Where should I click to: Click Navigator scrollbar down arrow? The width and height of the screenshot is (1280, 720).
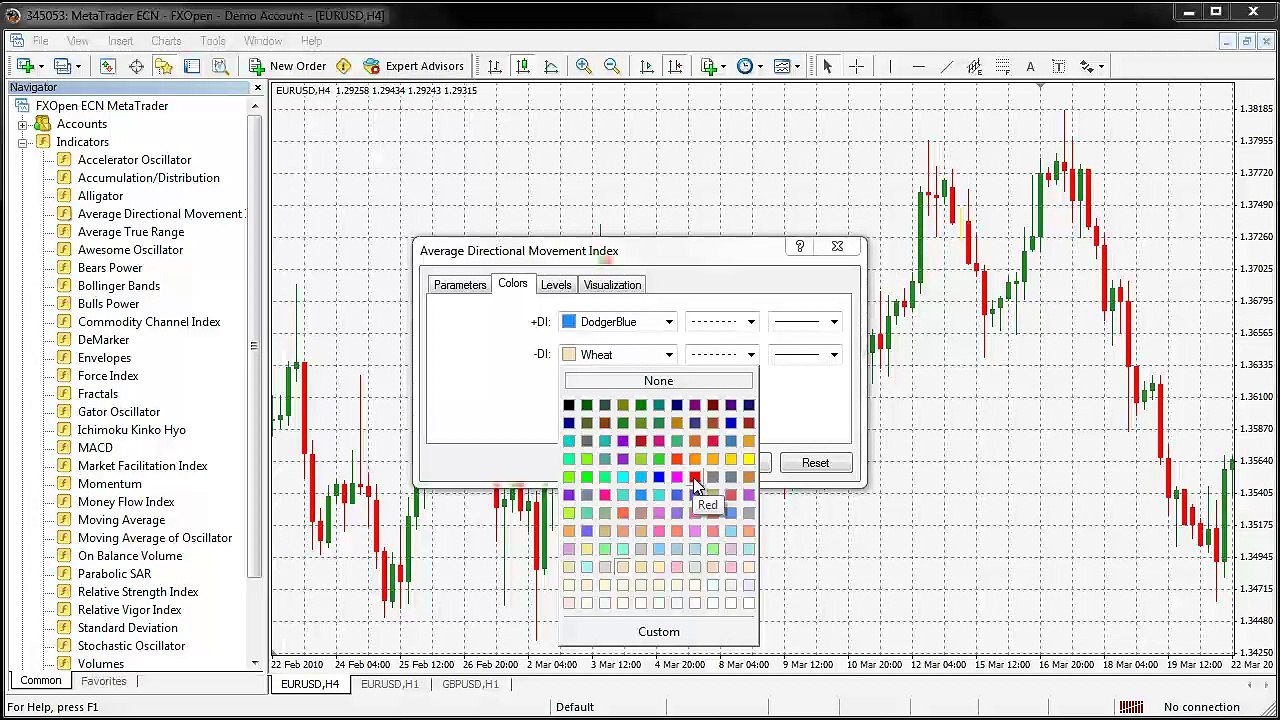pyautogui.click(x=254, y=662)
